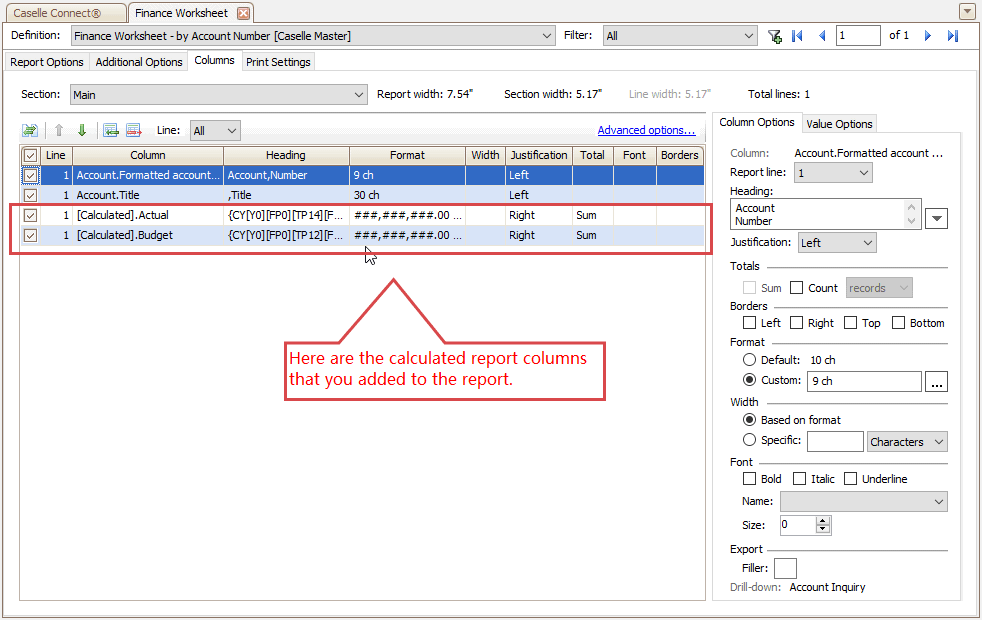Choose Specific width radio option
This screenshot has width=982, height=620.
[x=750, y=440]
